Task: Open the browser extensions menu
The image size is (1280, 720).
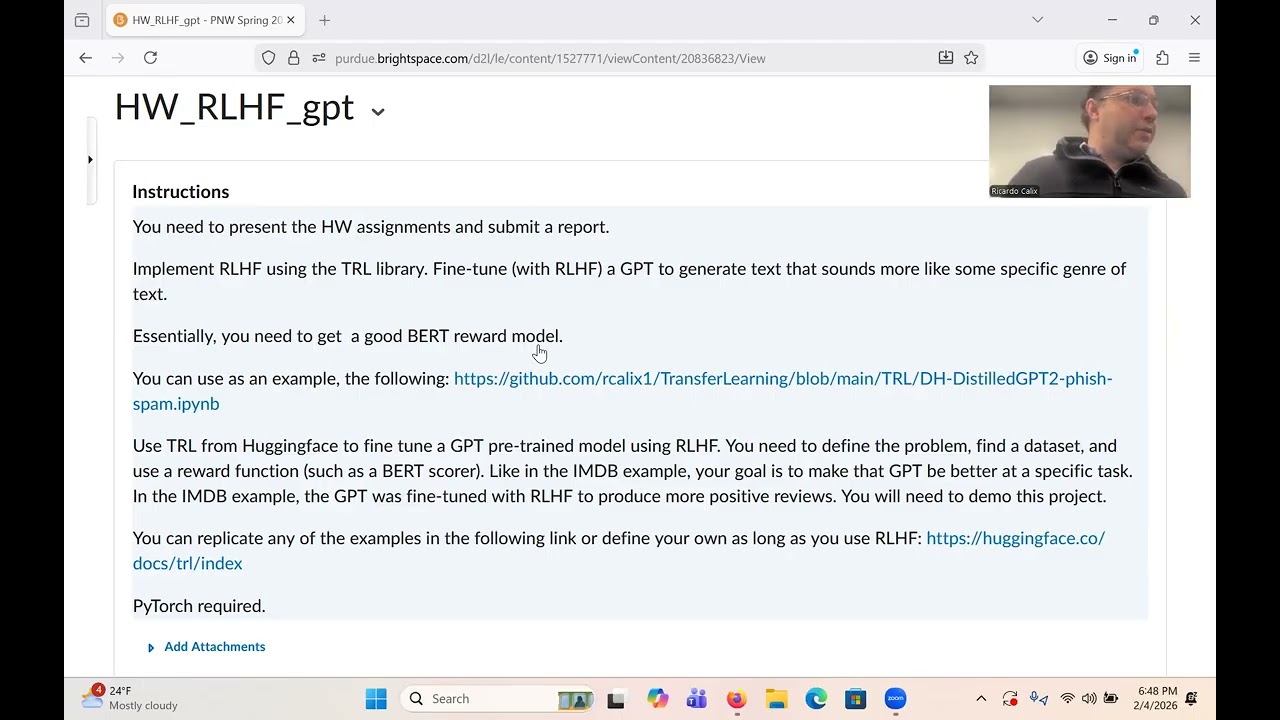Action: coord(1162,58)
